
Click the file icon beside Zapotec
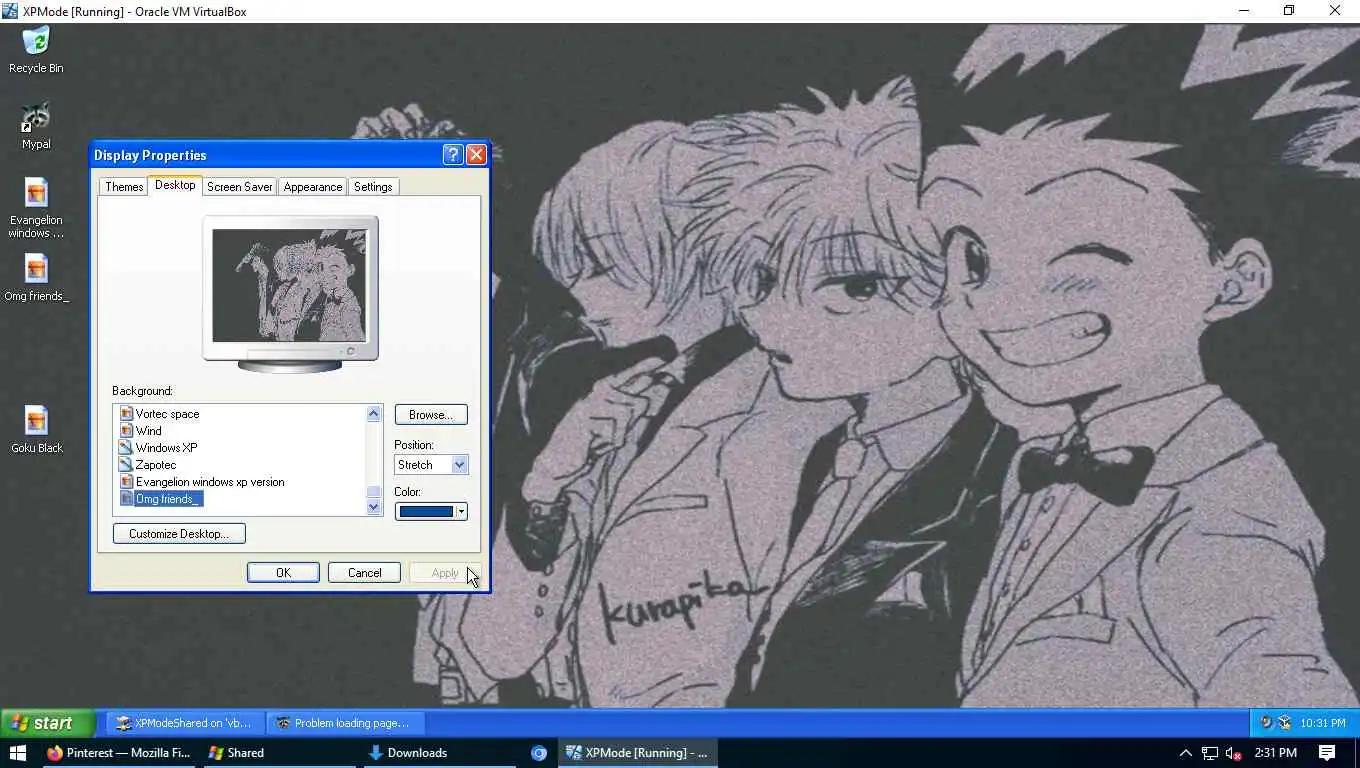tap(126, 465)
